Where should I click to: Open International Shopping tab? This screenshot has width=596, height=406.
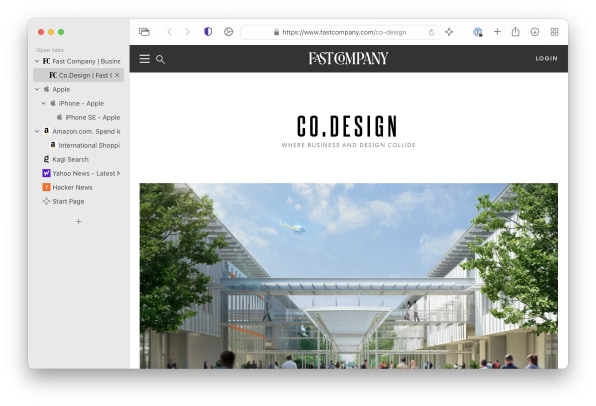pyautogui.click(x=85, y=145)
